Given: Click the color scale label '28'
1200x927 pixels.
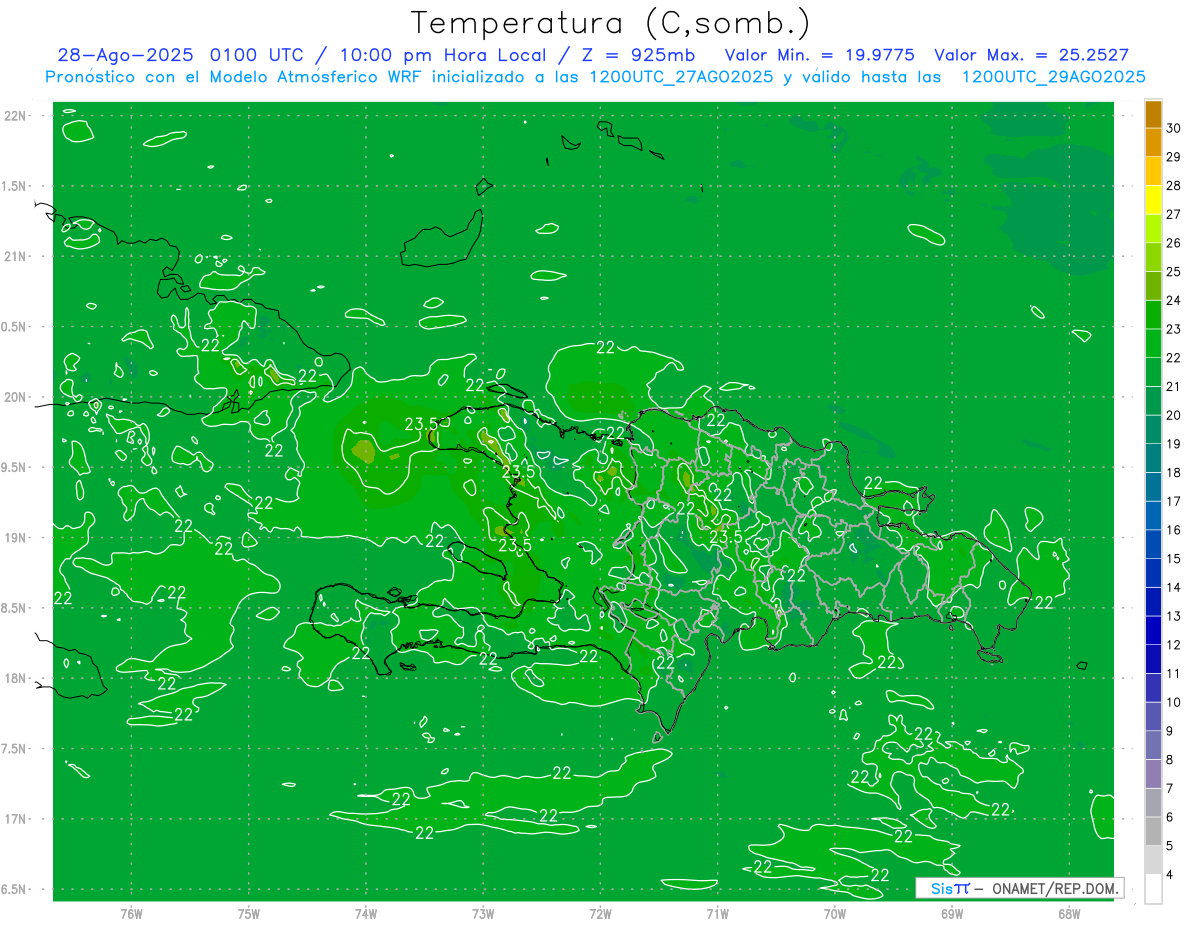Looking at the screenshot, I should 1173,185.
